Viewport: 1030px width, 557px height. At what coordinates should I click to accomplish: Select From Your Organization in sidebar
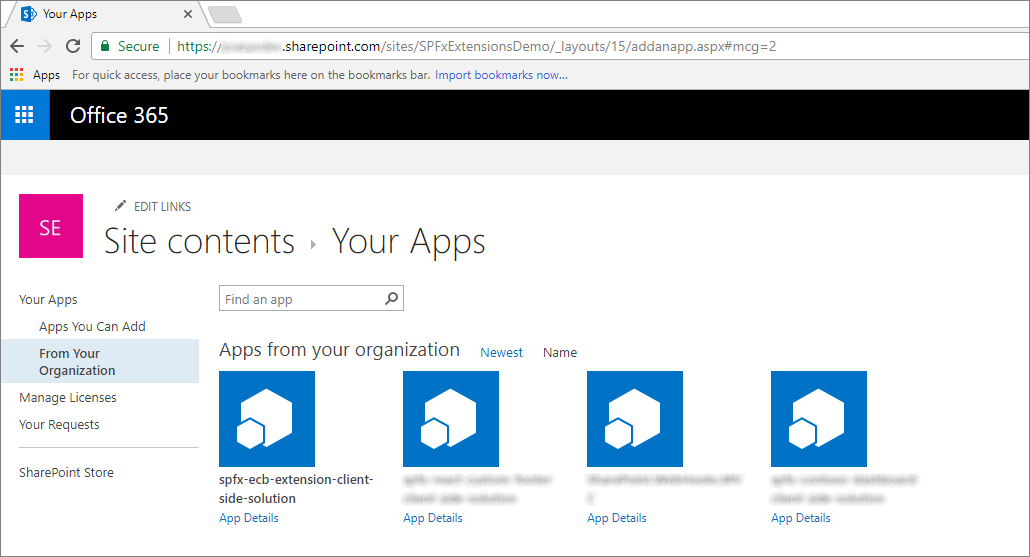point(77,362)
